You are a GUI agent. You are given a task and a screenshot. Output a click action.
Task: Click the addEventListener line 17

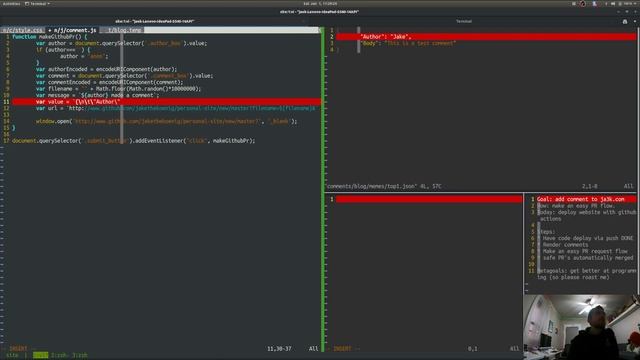133,141
